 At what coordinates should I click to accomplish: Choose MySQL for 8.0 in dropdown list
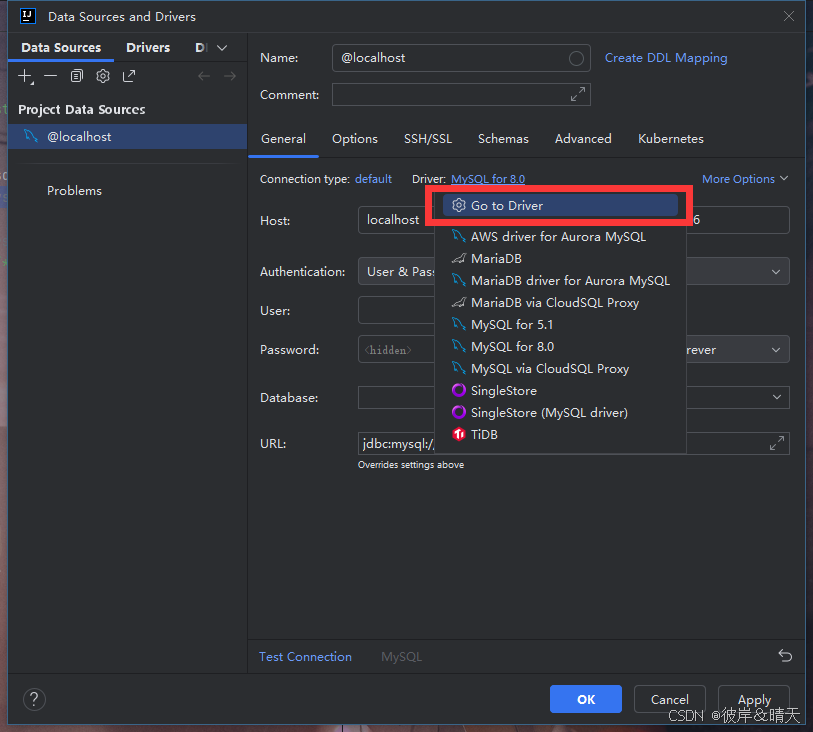[x=560, y=346]
